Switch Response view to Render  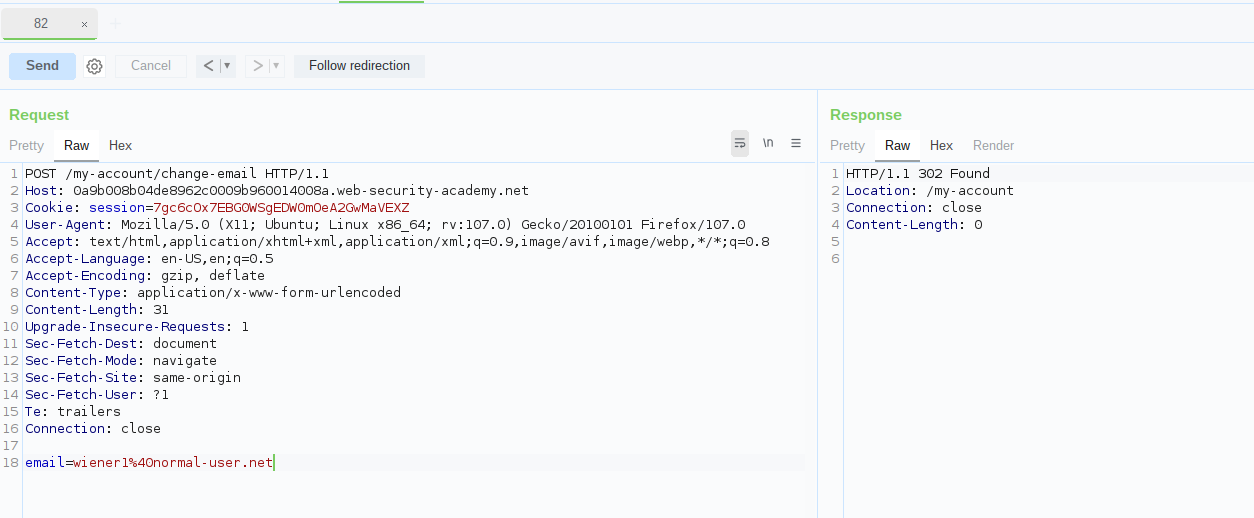[994, 146]
